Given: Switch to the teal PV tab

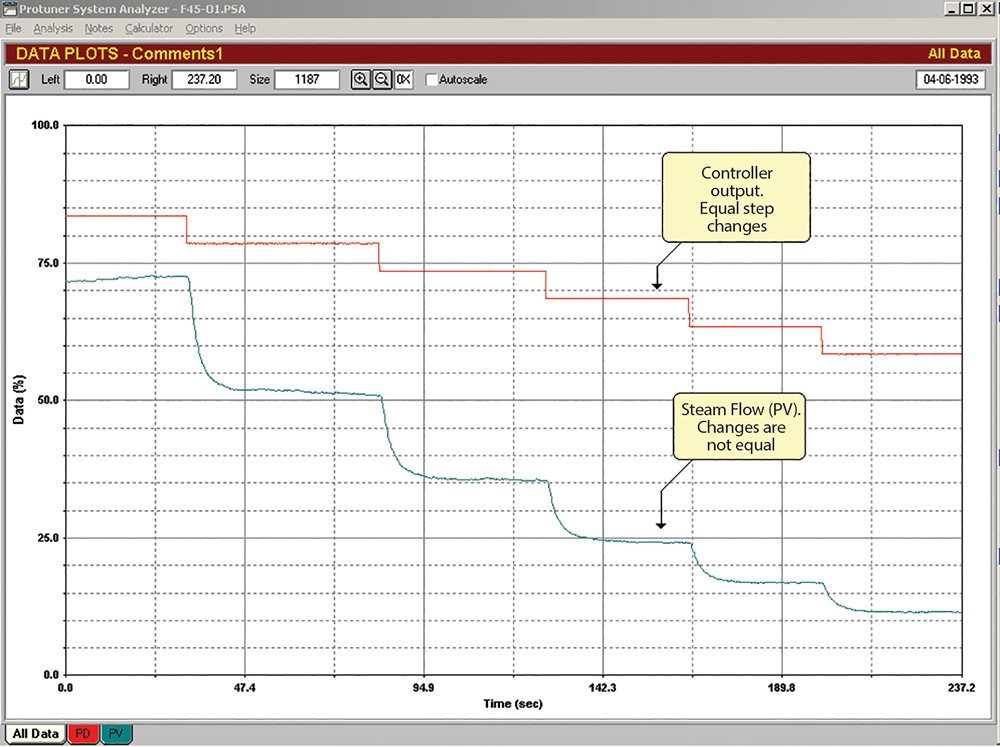Looking at the screenshot, I should point(117,734).
